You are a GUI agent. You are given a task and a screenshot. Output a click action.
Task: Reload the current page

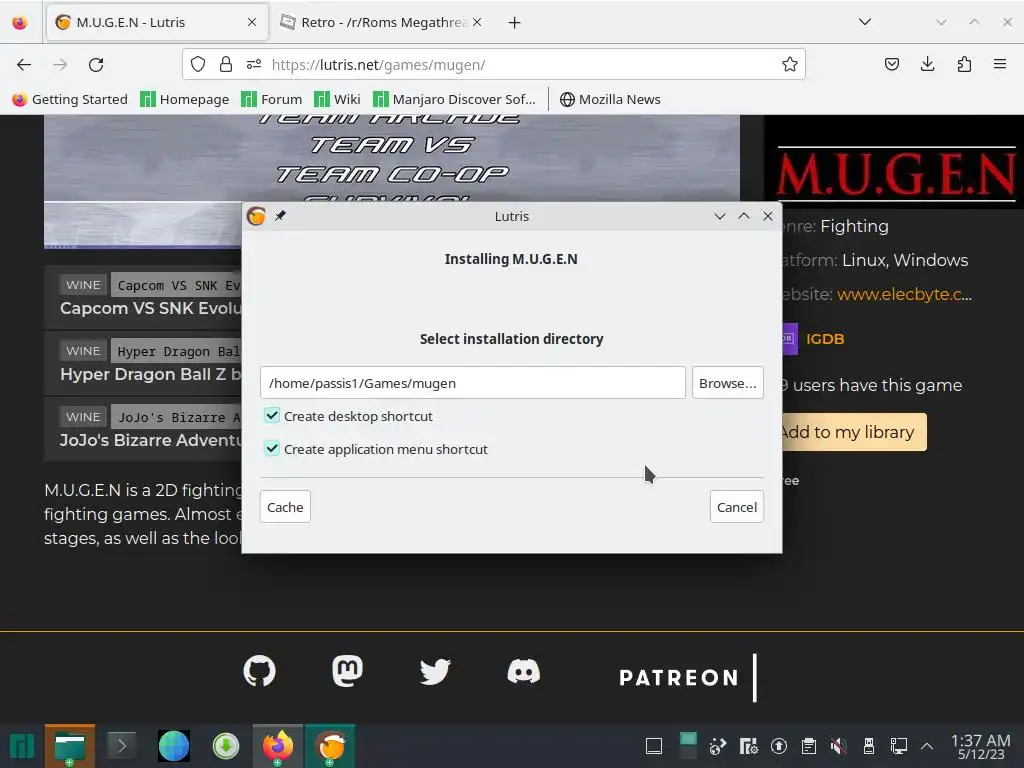[x=96, y=65]
